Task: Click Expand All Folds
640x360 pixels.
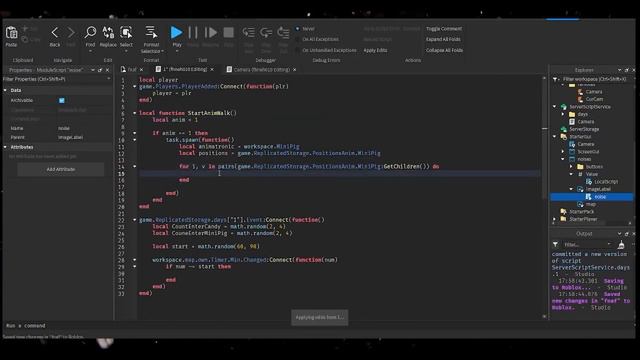Action: [443, 39]
